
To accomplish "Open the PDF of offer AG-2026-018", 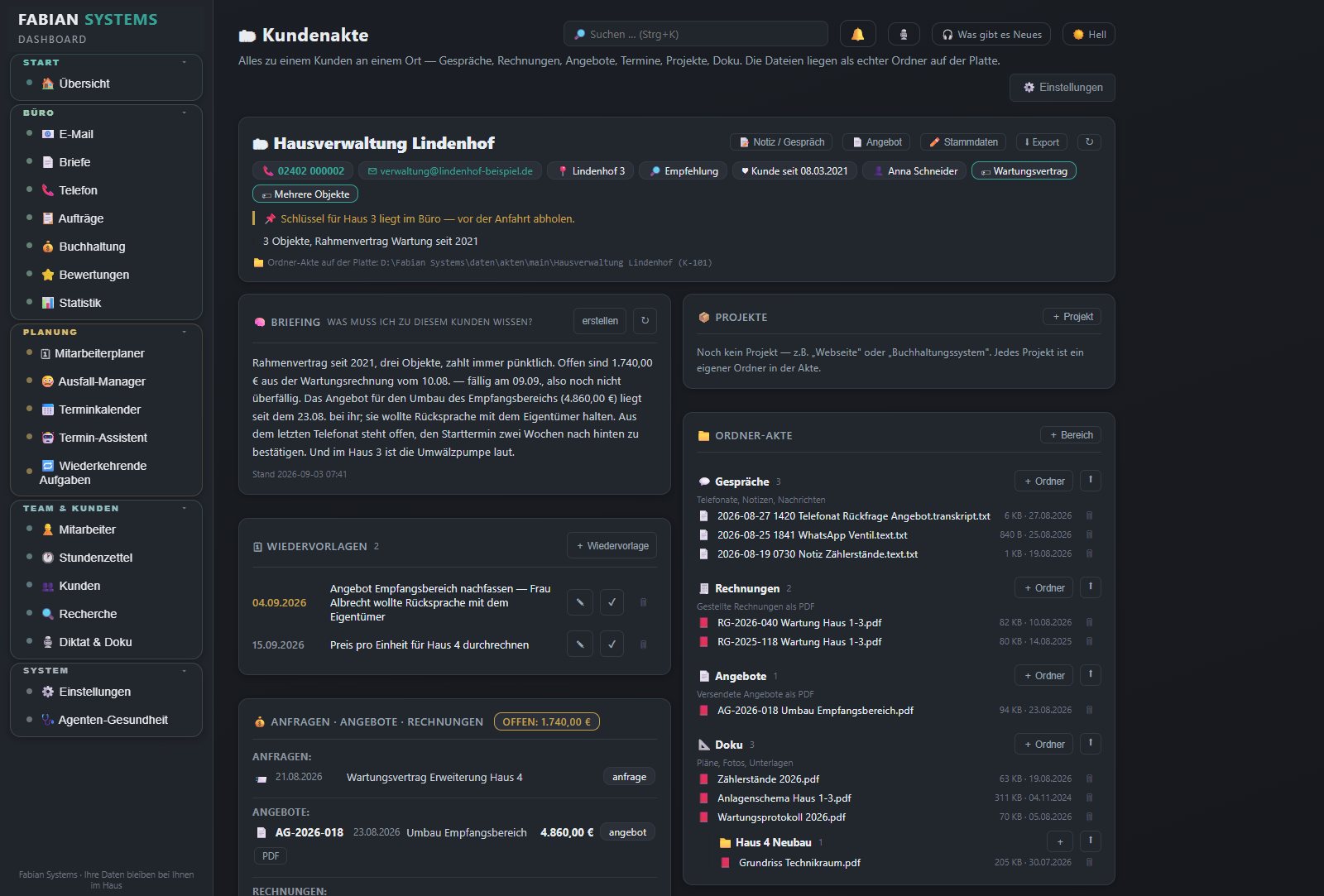I will [x=271, y=855].
